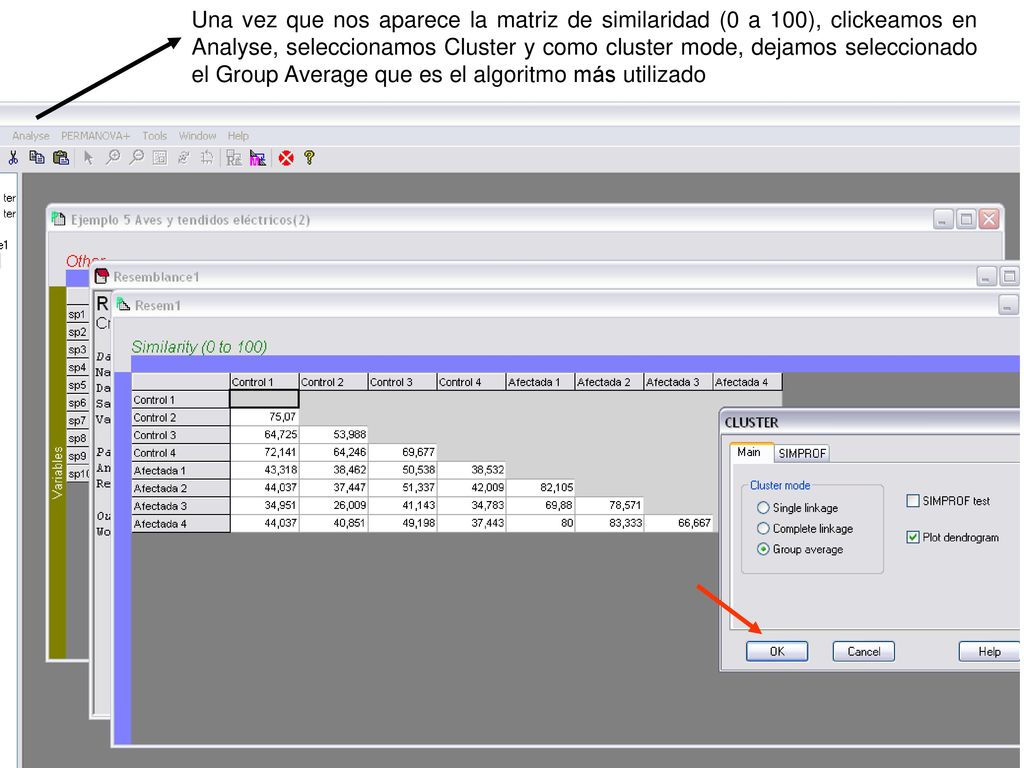
Task: Click Cancel in the CLUSTER dialog
Action: [x=863, y=651]
